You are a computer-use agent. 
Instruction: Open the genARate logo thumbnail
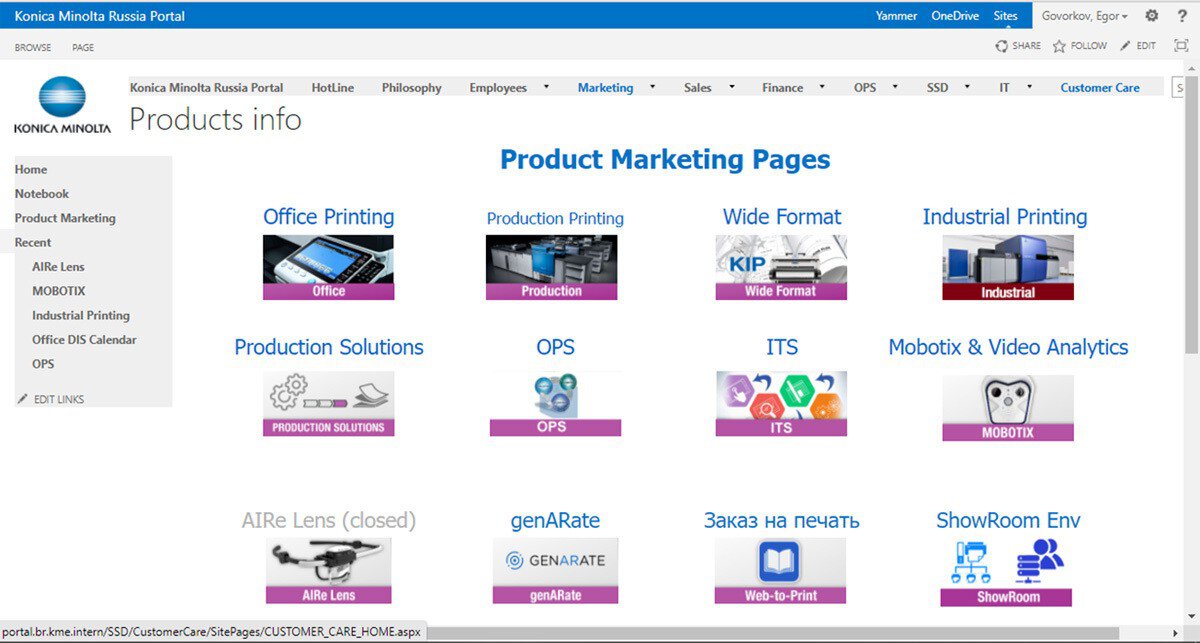(x=555, y=571)
